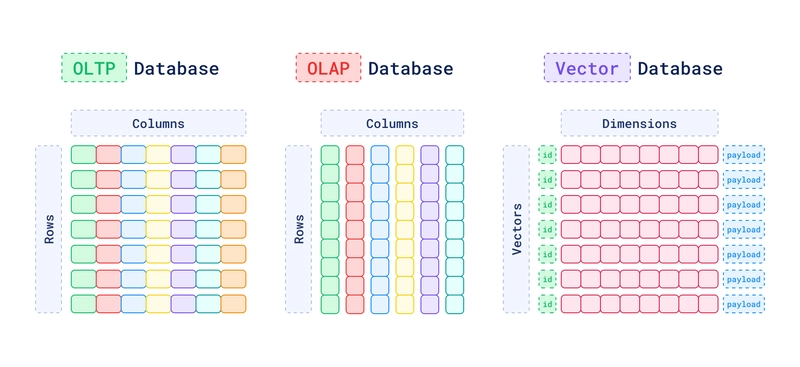
Task: Click the OLTP Rows side label
Action: click(x=48, y=229)
